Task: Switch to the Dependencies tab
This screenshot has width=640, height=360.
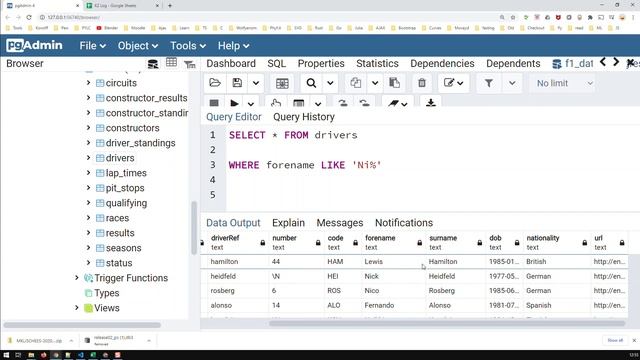Action: click(x=442, y=64)
